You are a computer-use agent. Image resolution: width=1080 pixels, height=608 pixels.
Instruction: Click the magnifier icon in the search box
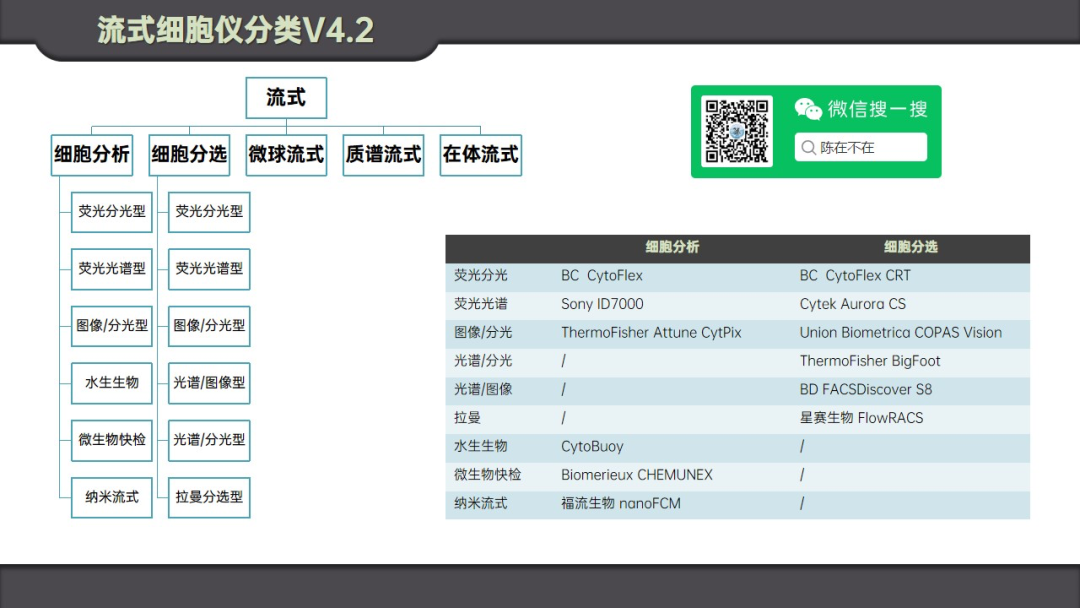tap(808, 147)
